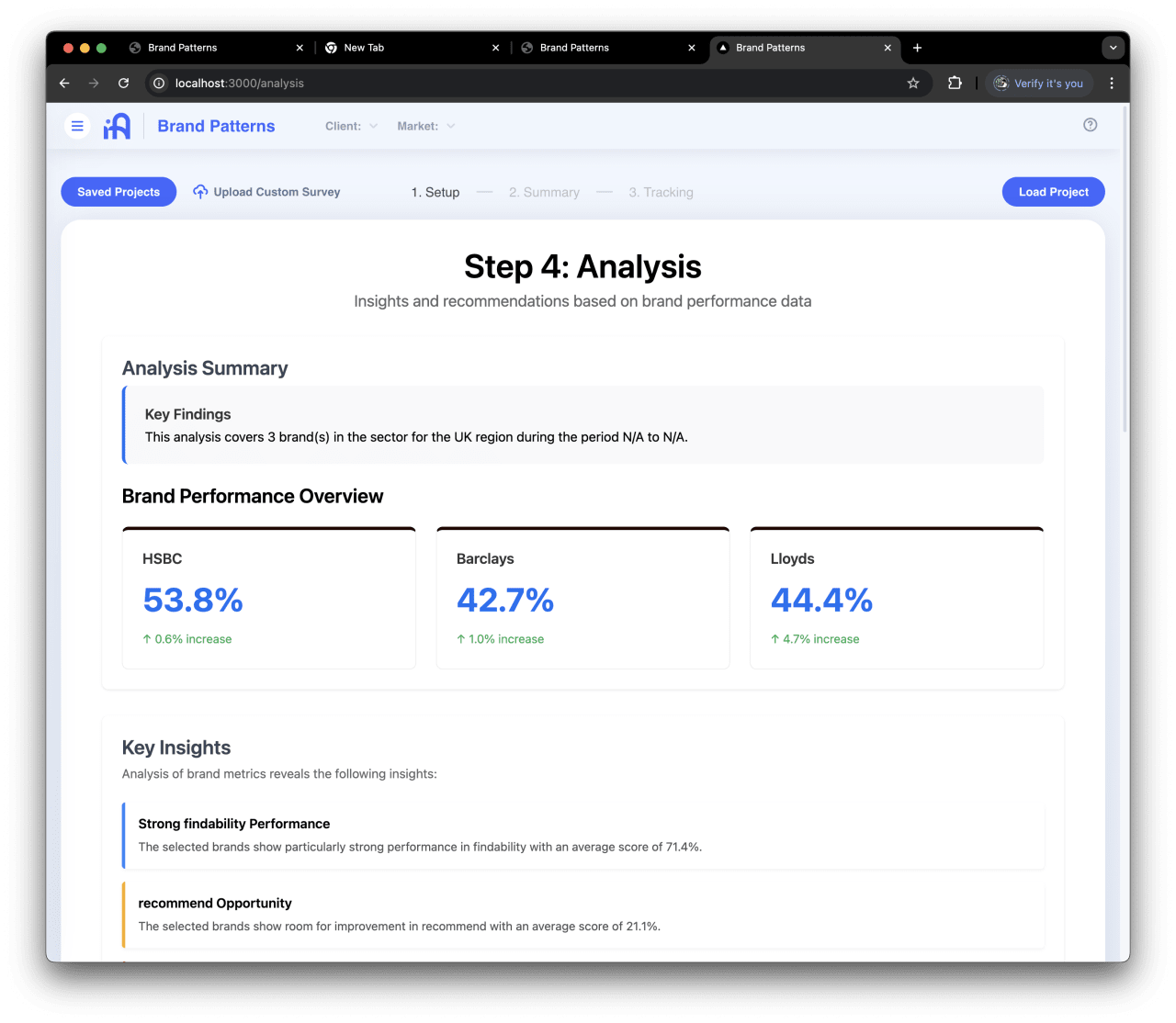Reload the page with the refresh icon
1176x1023 pixels.
click(123, 83)
